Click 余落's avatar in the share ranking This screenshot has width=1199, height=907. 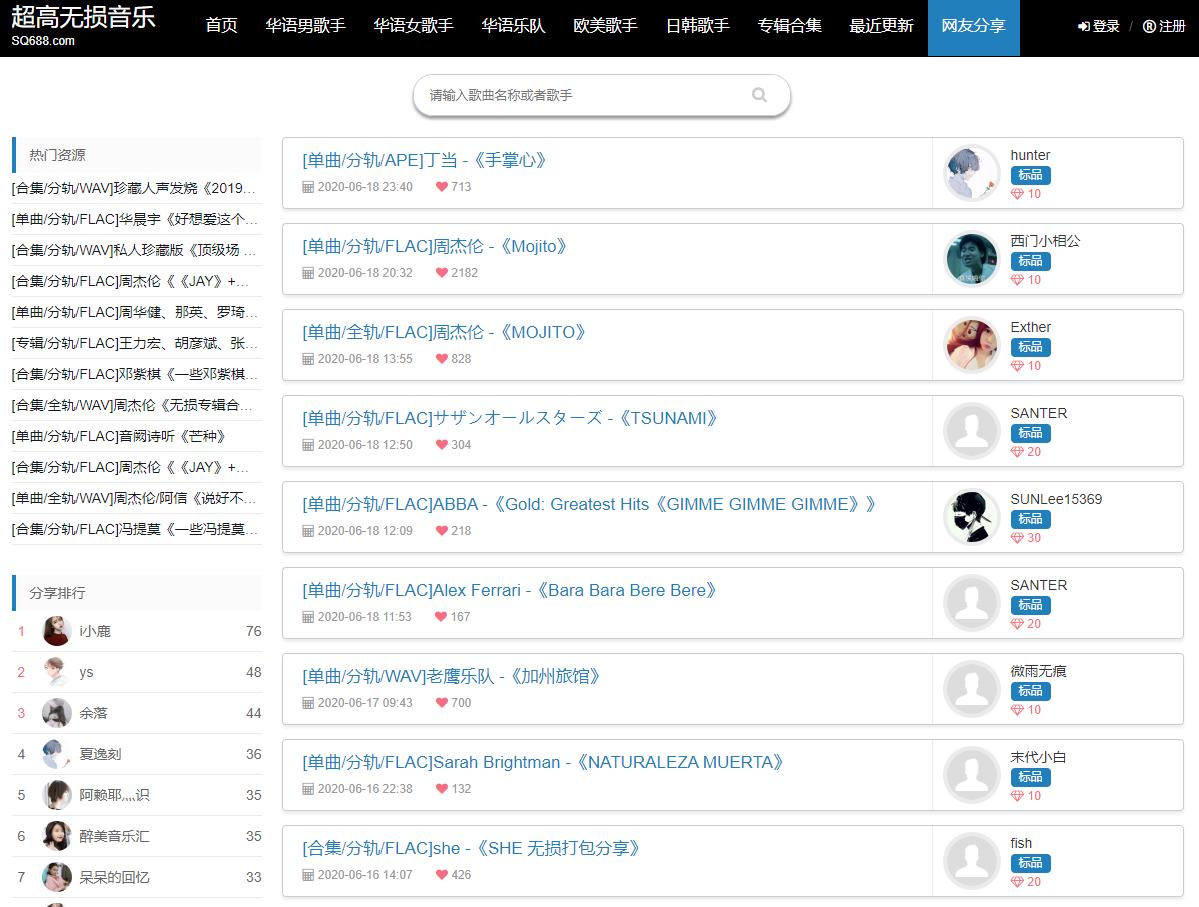click(57, 713)
